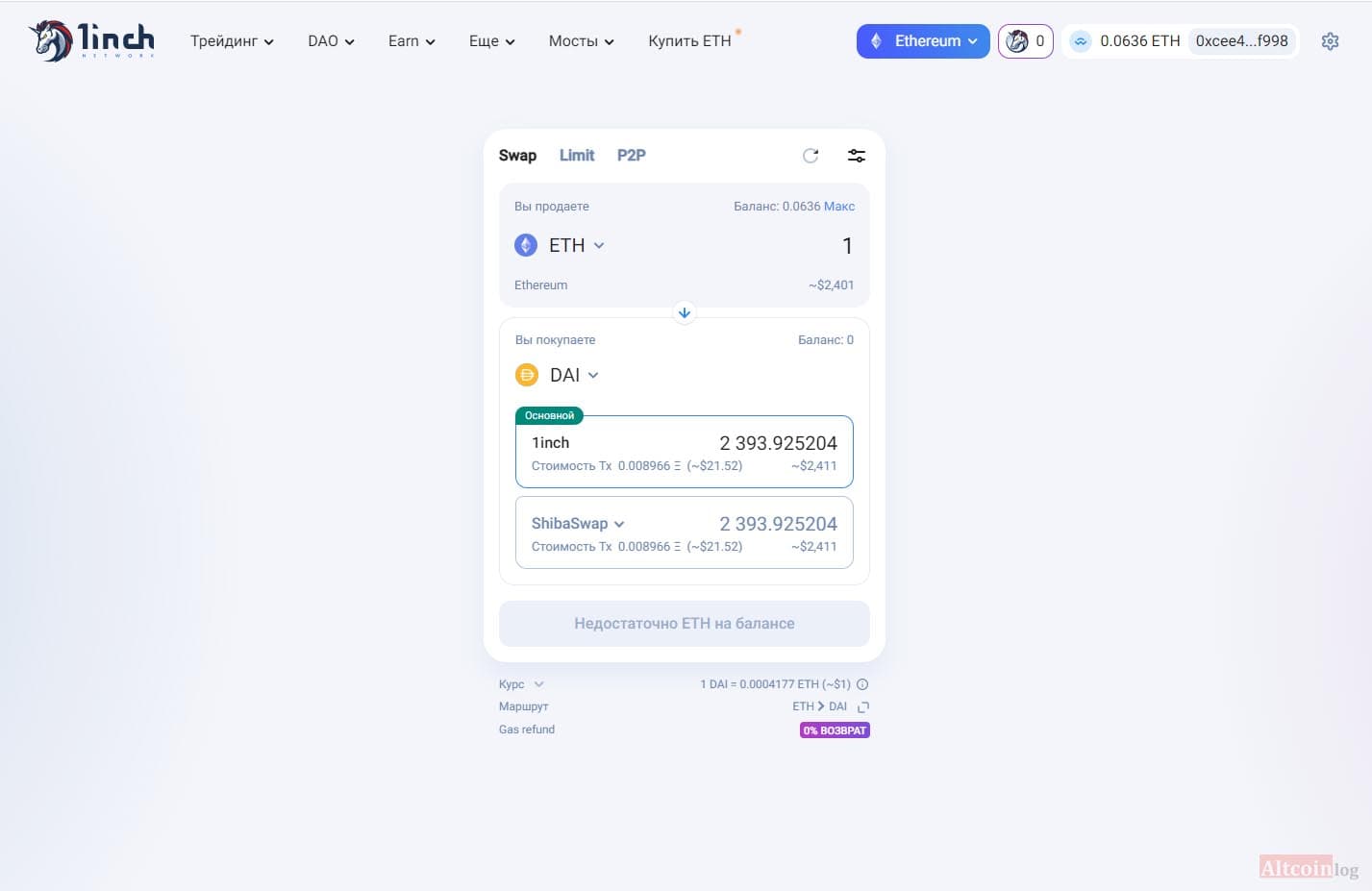Image resolution: width=1372 pixels, height=891 pixels.
Task: Open ETH sell token selector
Action: coord(560,245)
